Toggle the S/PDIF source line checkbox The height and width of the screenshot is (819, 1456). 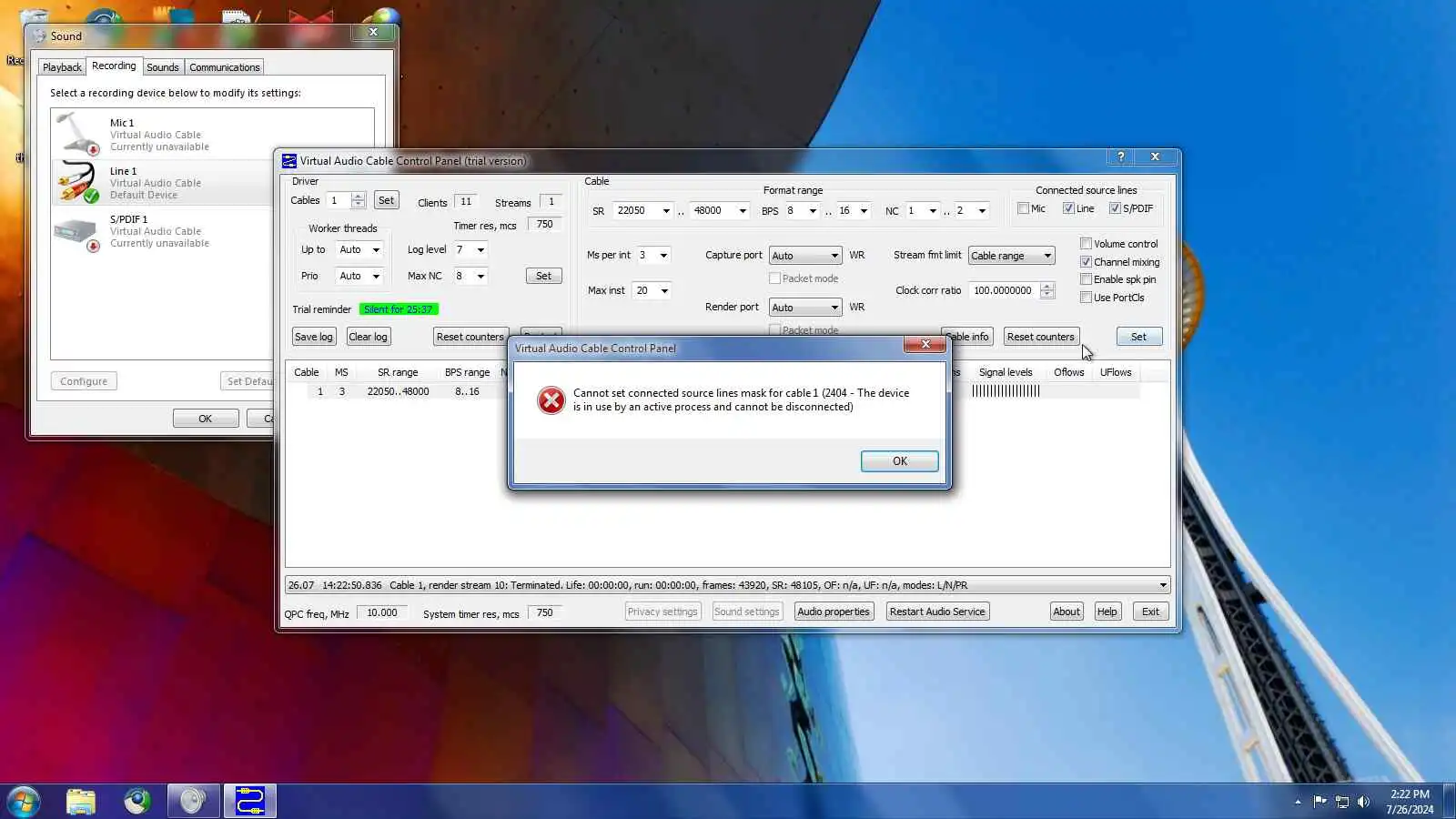point(1115,208)
